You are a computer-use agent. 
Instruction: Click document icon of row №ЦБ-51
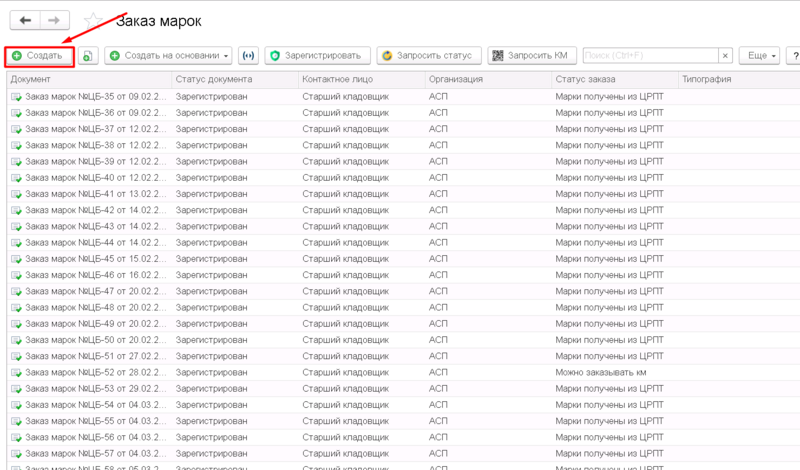[16, 357]
